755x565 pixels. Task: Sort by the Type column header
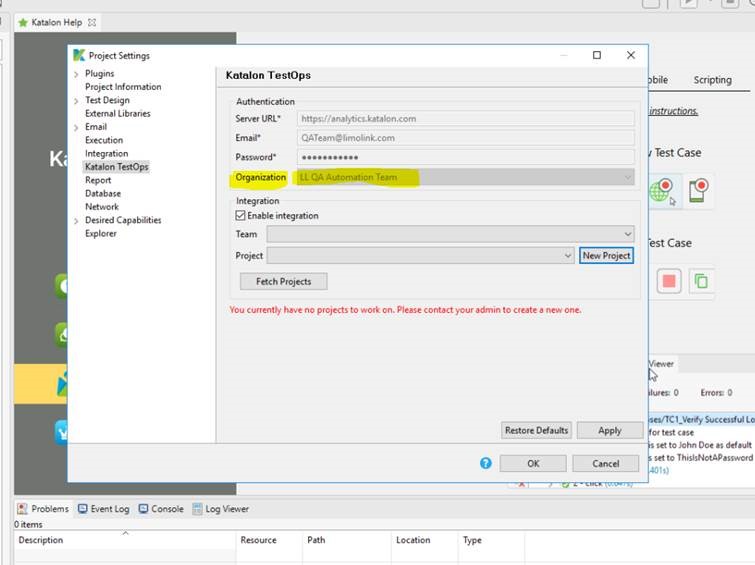pyautogui.click(x=491, y=540)
